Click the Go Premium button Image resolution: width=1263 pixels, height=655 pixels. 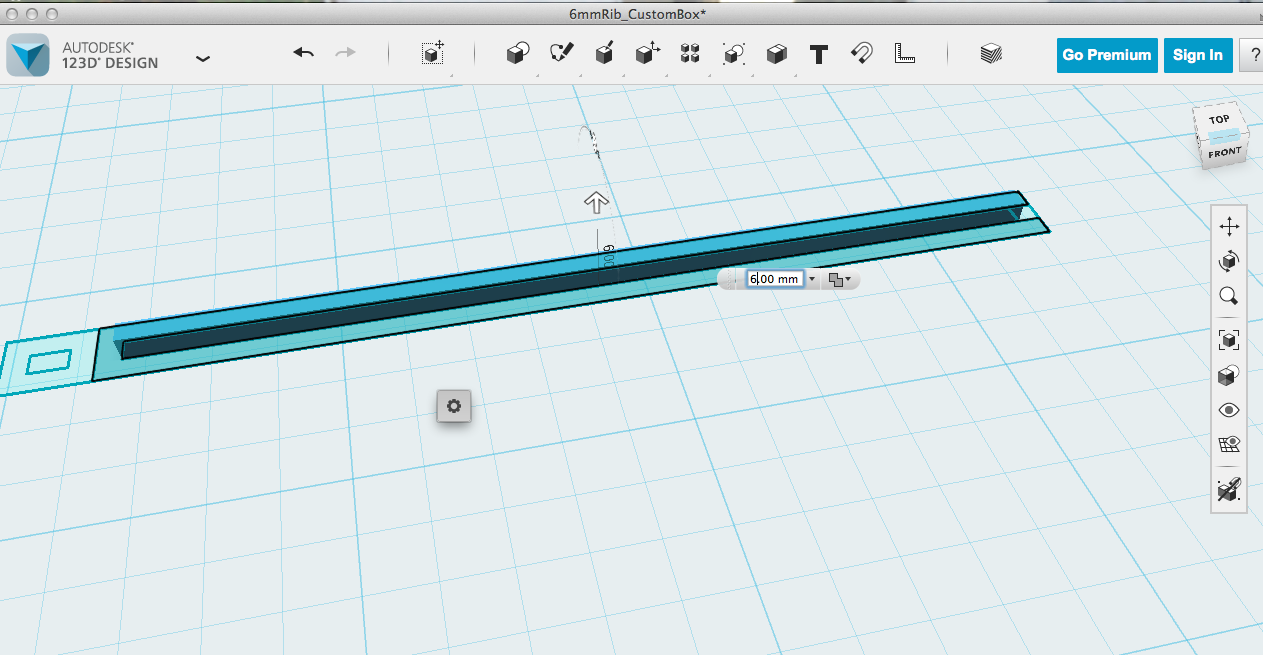[x=1107, y=55]
